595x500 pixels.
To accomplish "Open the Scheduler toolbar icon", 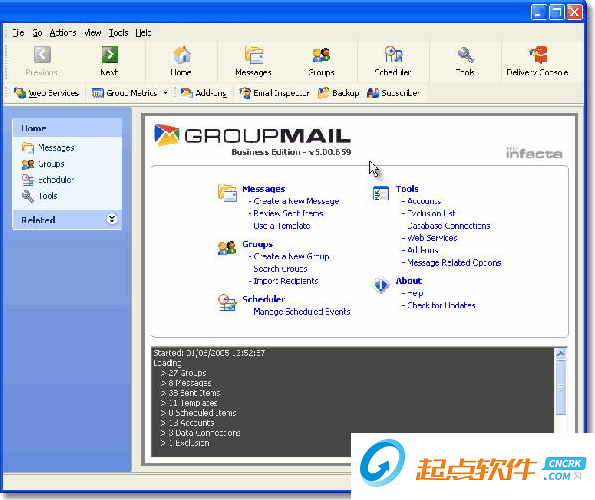I will (393, 55).
